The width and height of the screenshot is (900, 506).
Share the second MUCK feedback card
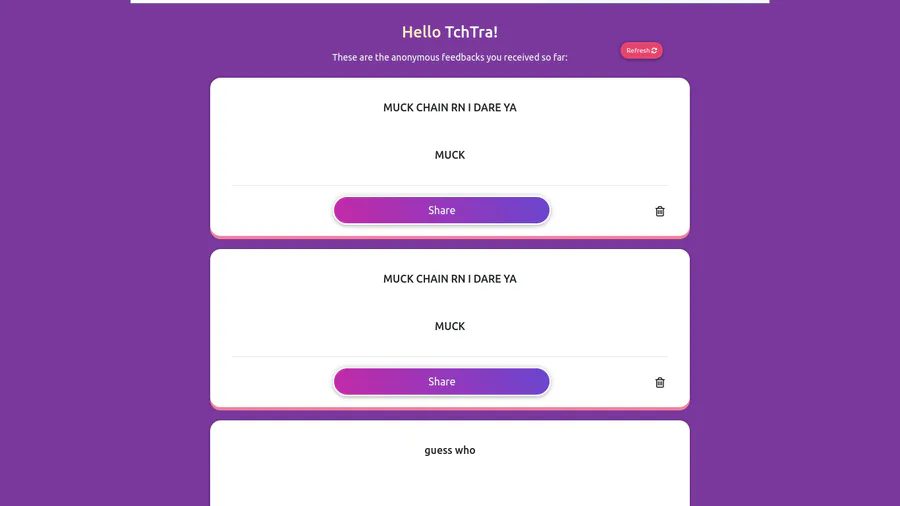pos(441,382)
